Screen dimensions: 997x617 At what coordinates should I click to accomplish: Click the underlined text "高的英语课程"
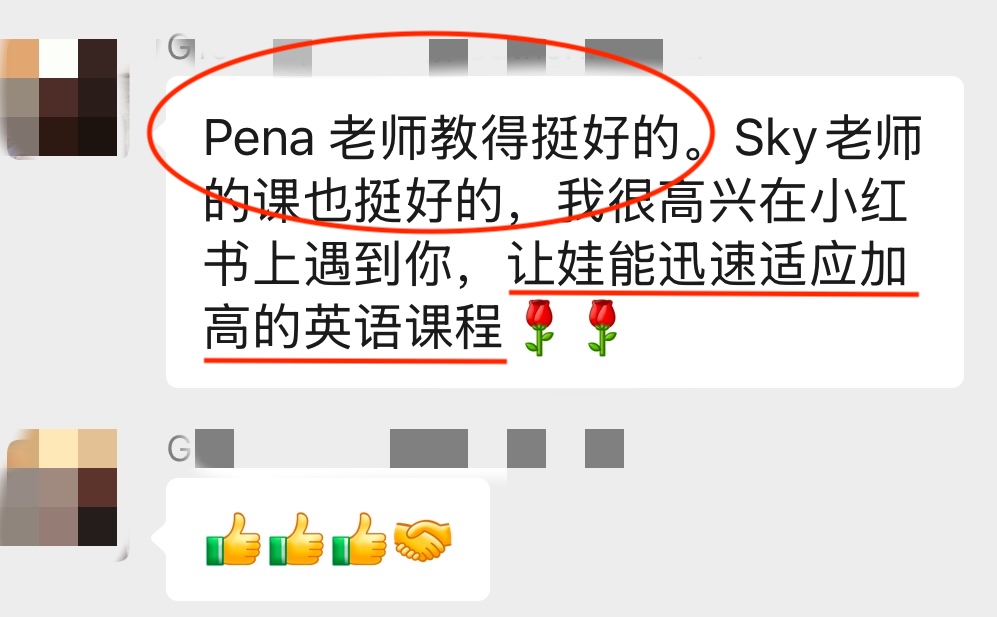click(354, 328)
